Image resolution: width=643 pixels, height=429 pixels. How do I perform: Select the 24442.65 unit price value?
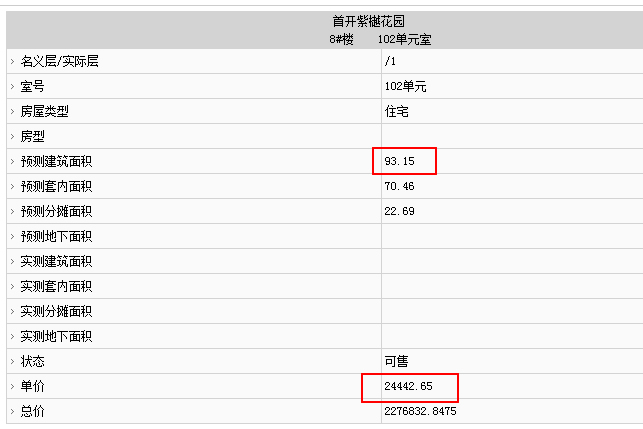pos(408,386)
